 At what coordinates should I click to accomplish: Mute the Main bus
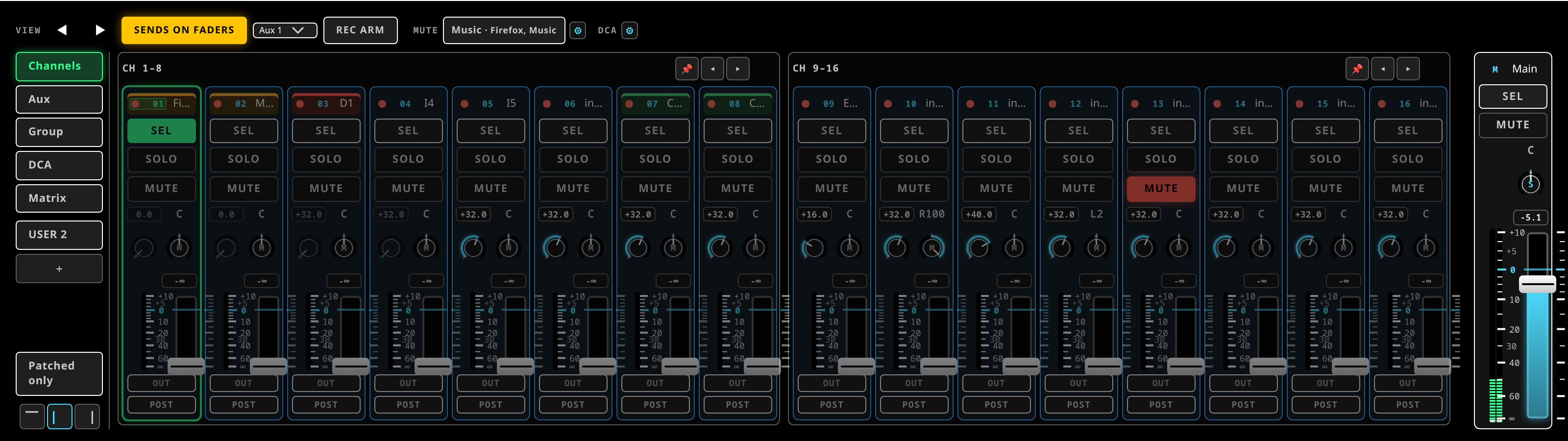[x=1513, y=125]
